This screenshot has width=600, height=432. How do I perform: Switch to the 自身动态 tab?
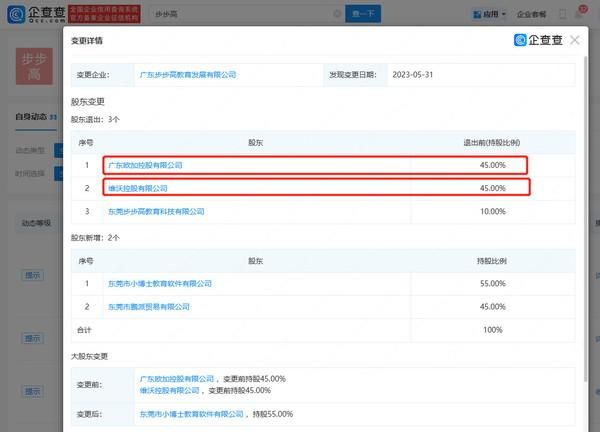coord(28,117)
